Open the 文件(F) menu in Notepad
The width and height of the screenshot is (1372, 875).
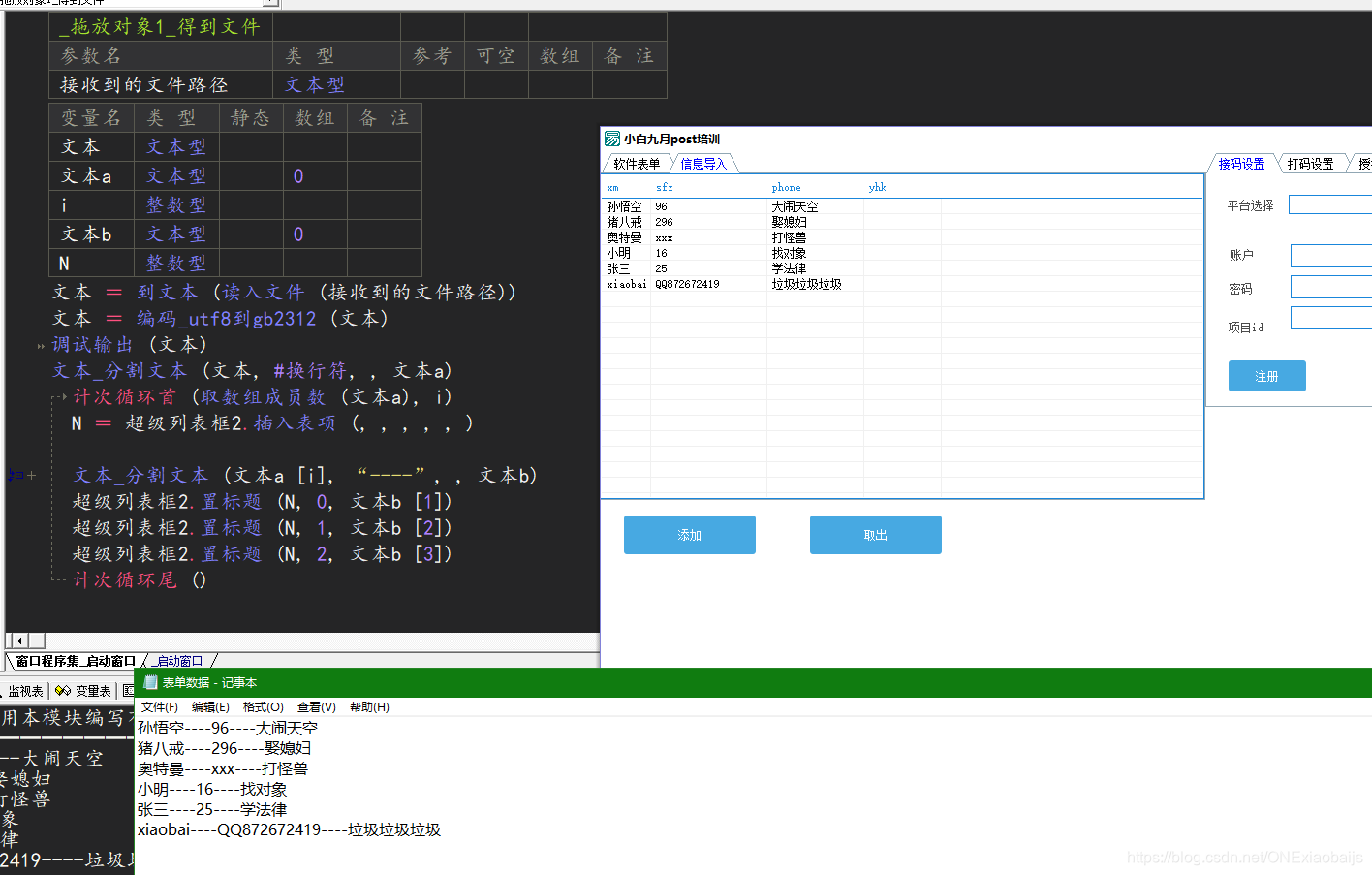click(160, 707)
